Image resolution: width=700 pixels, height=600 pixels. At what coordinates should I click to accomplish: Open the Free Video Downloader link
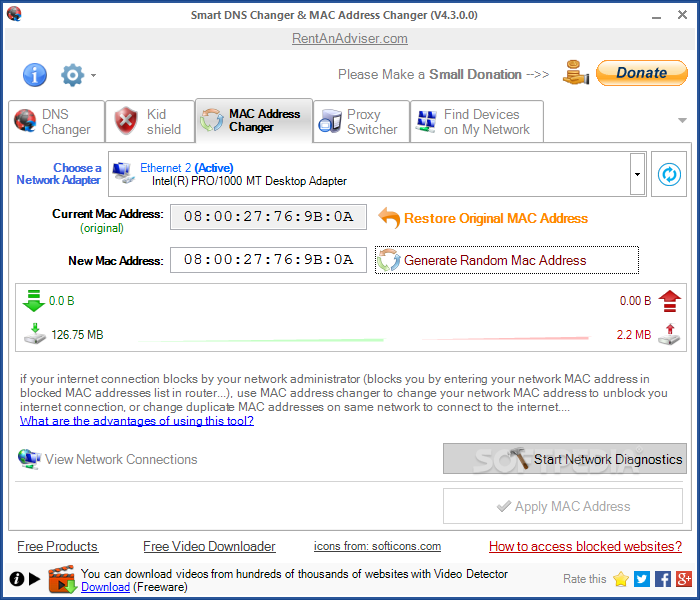[209, 546]
